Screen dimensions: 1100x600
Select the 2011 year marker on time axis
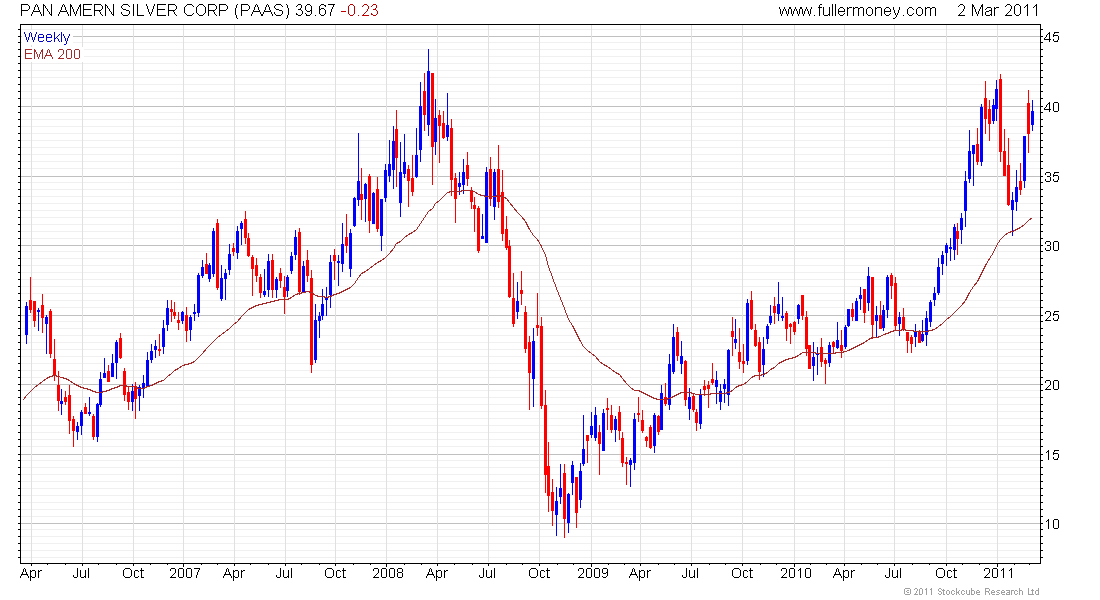click(x=997, y=573)
